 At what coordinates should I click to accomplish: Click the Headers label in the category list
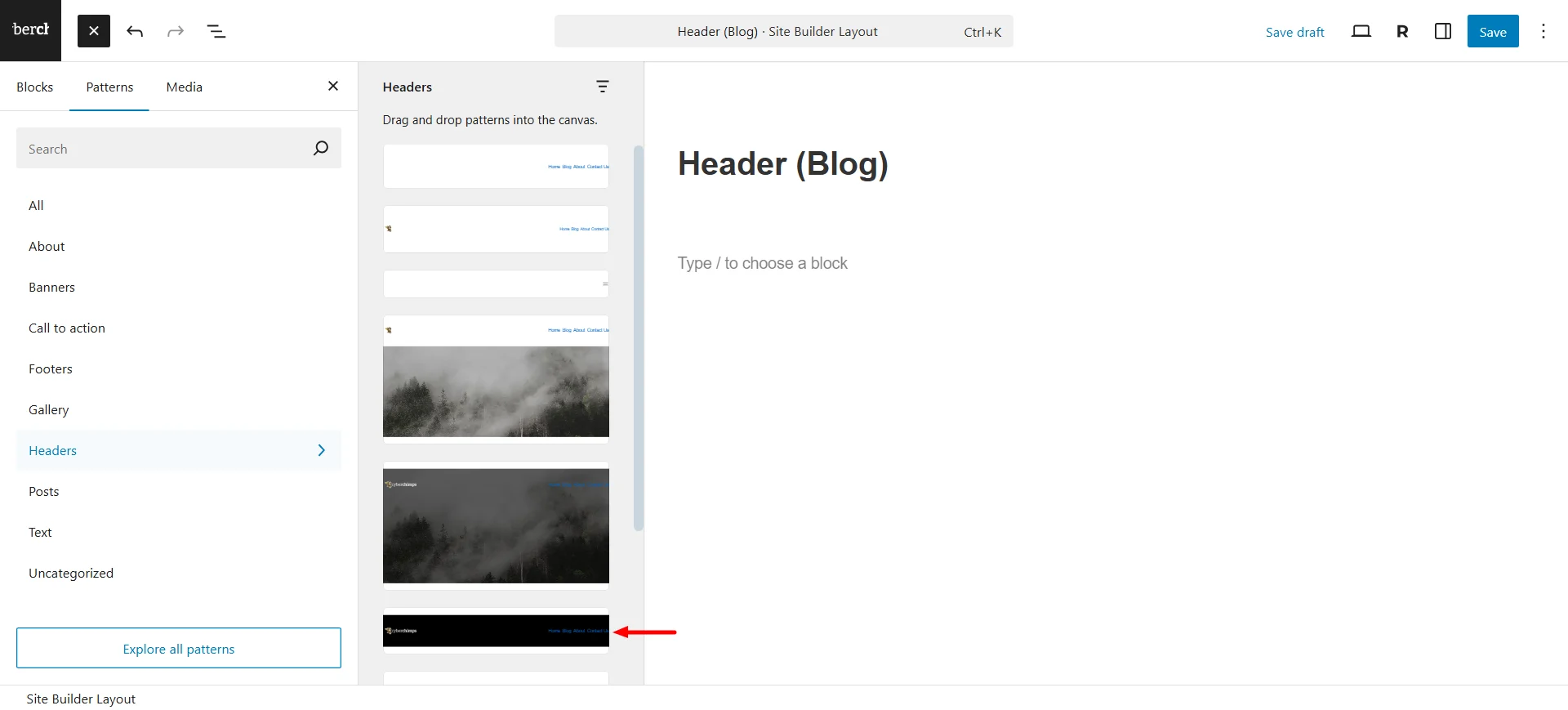point(52,450)
